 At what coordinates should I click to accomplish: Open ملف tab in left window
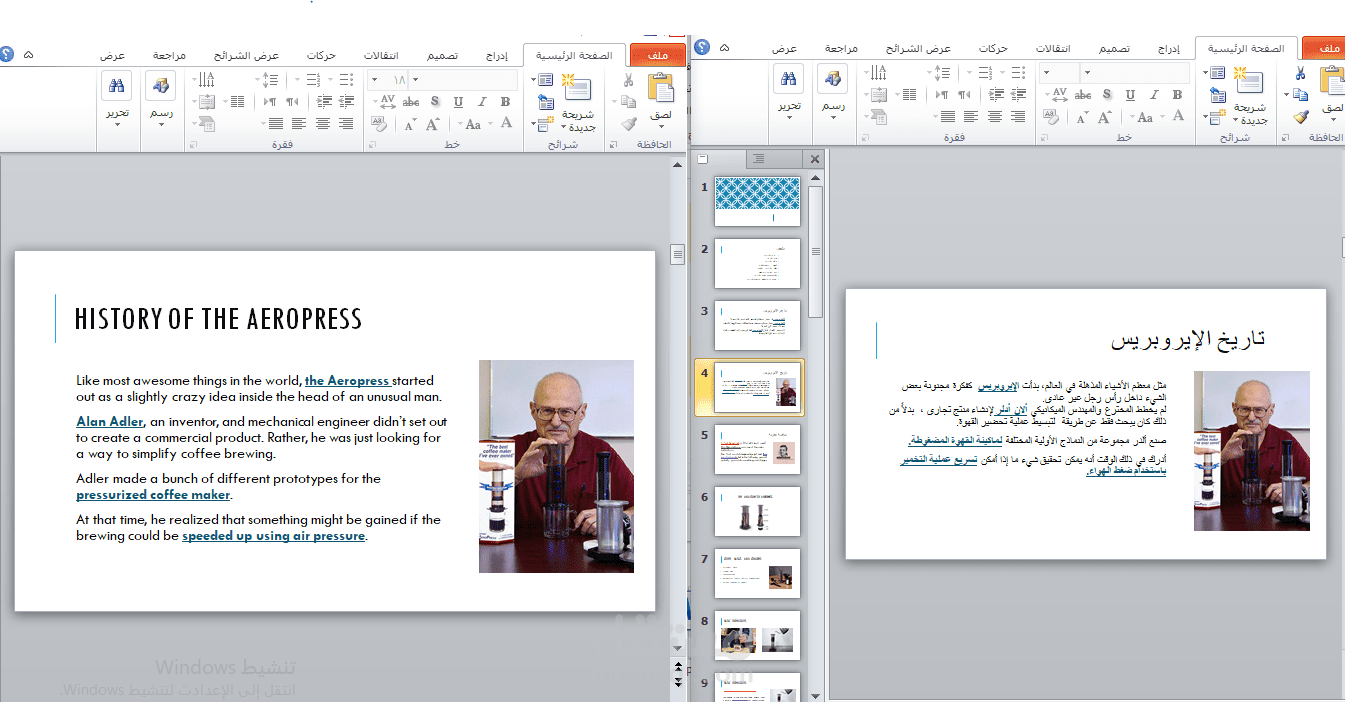pos(658,55)
